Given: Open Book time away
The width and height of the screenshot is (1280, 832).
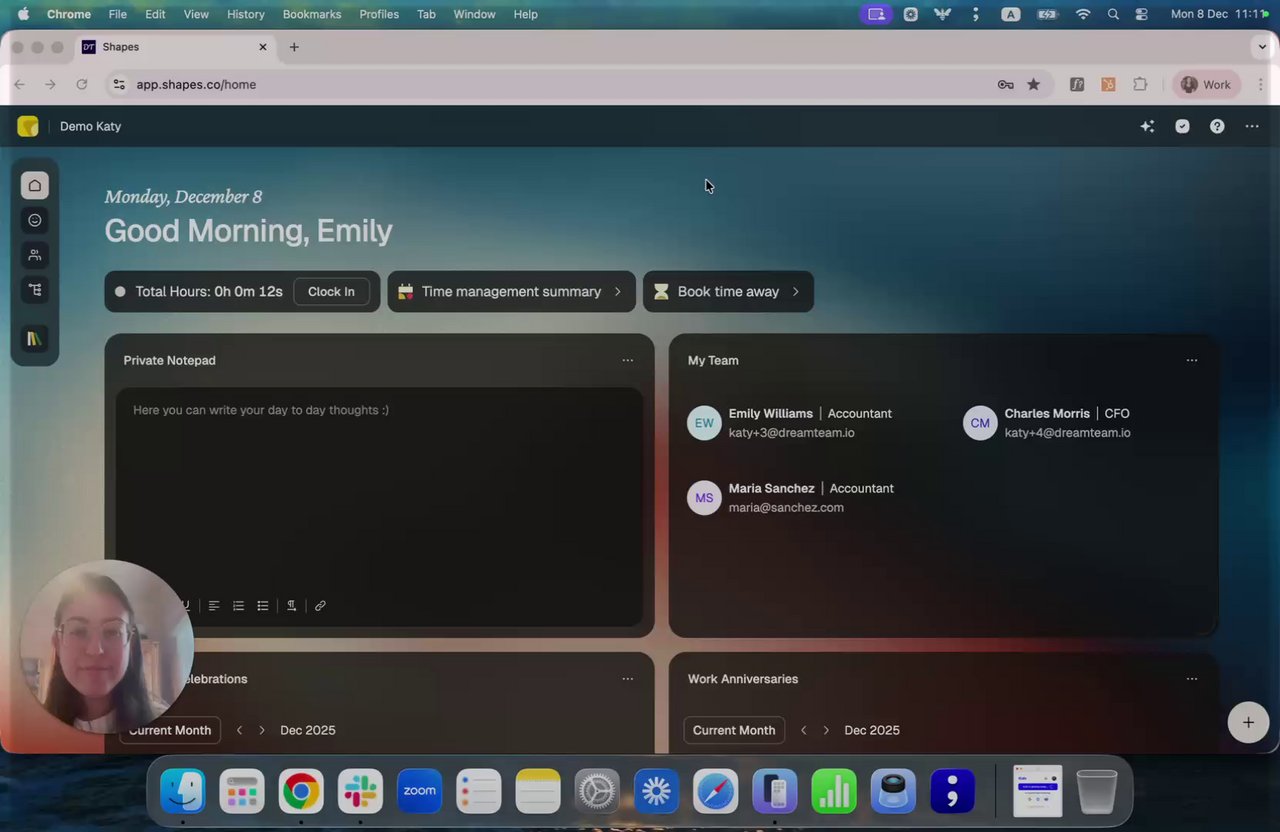Looking at the screenshot, I should (x=728, y=292).
